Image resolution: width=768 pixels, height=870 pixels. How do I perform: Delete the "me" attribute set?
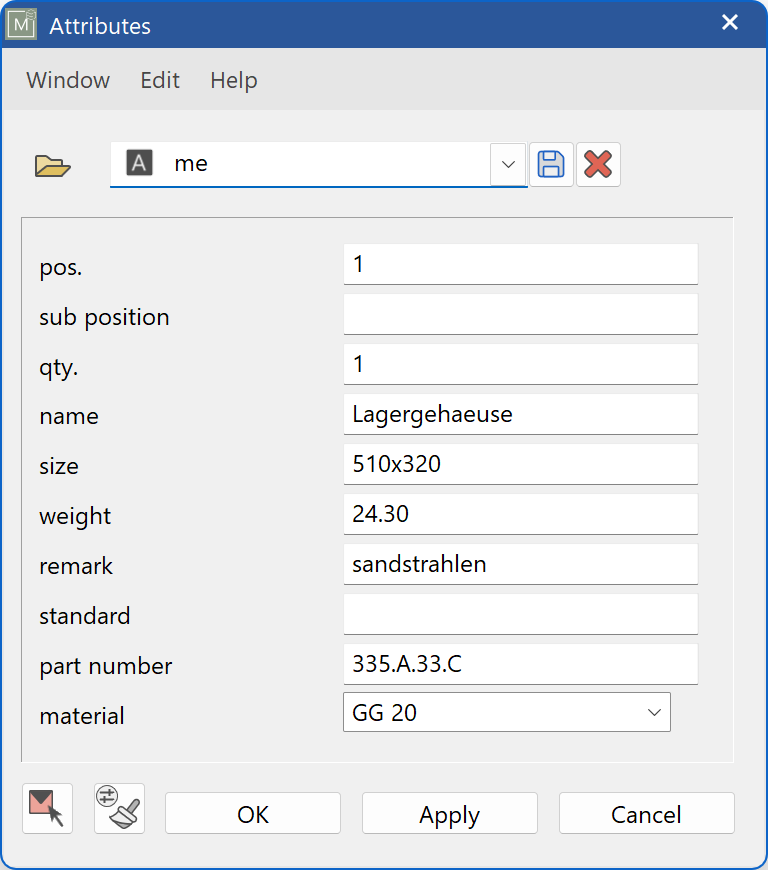[x=599, y=164]
